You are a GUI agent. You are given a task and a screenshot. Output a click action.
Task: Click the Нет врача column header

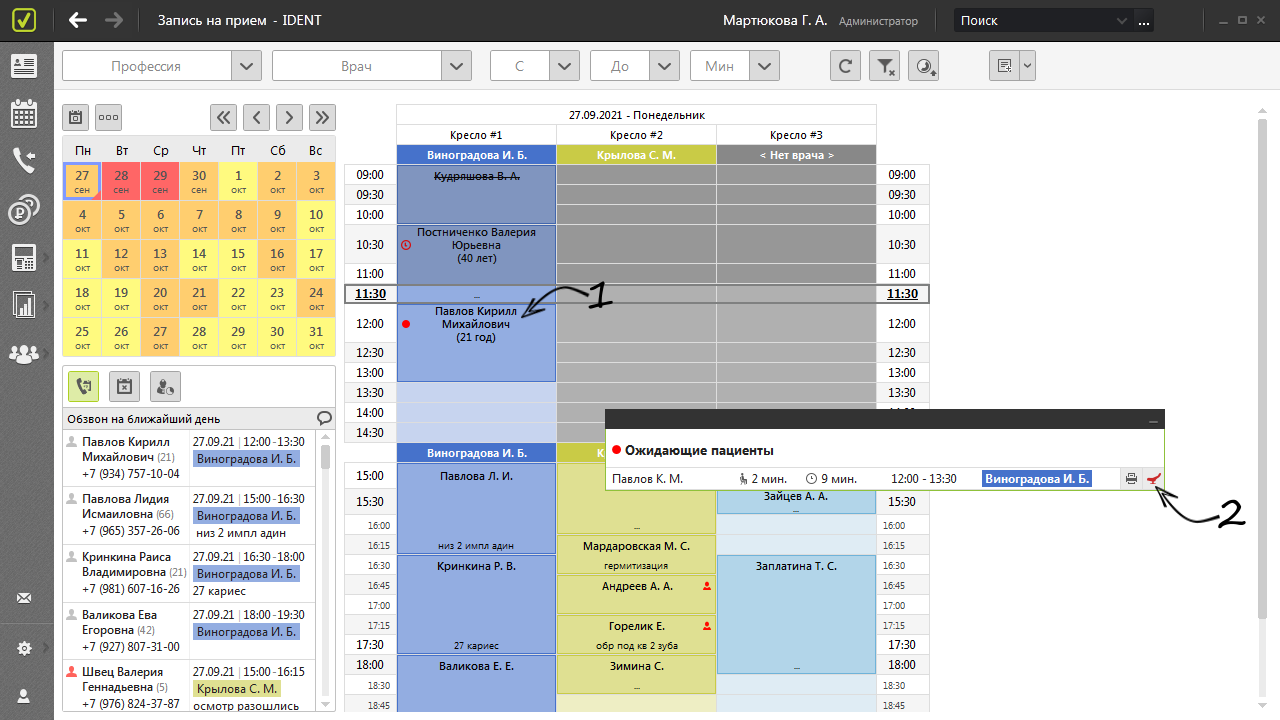tap(796, 155)
